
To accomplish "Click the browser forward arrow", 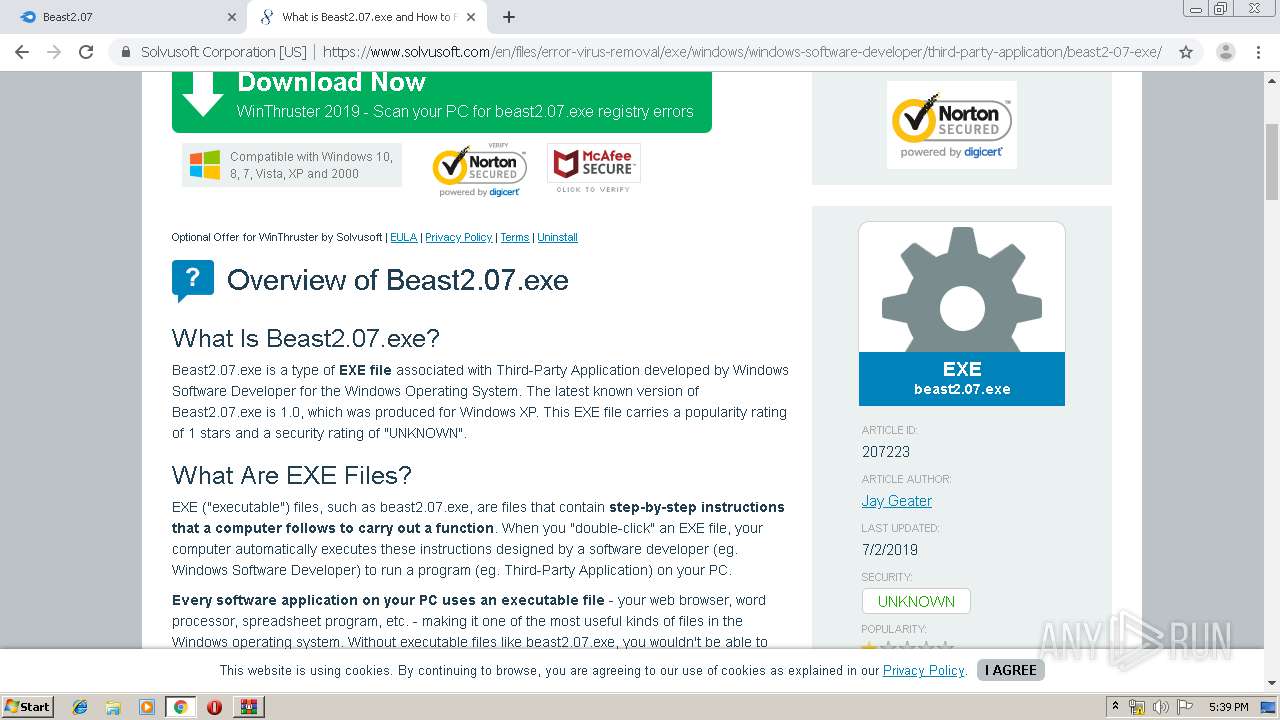I will click(54, 52).
